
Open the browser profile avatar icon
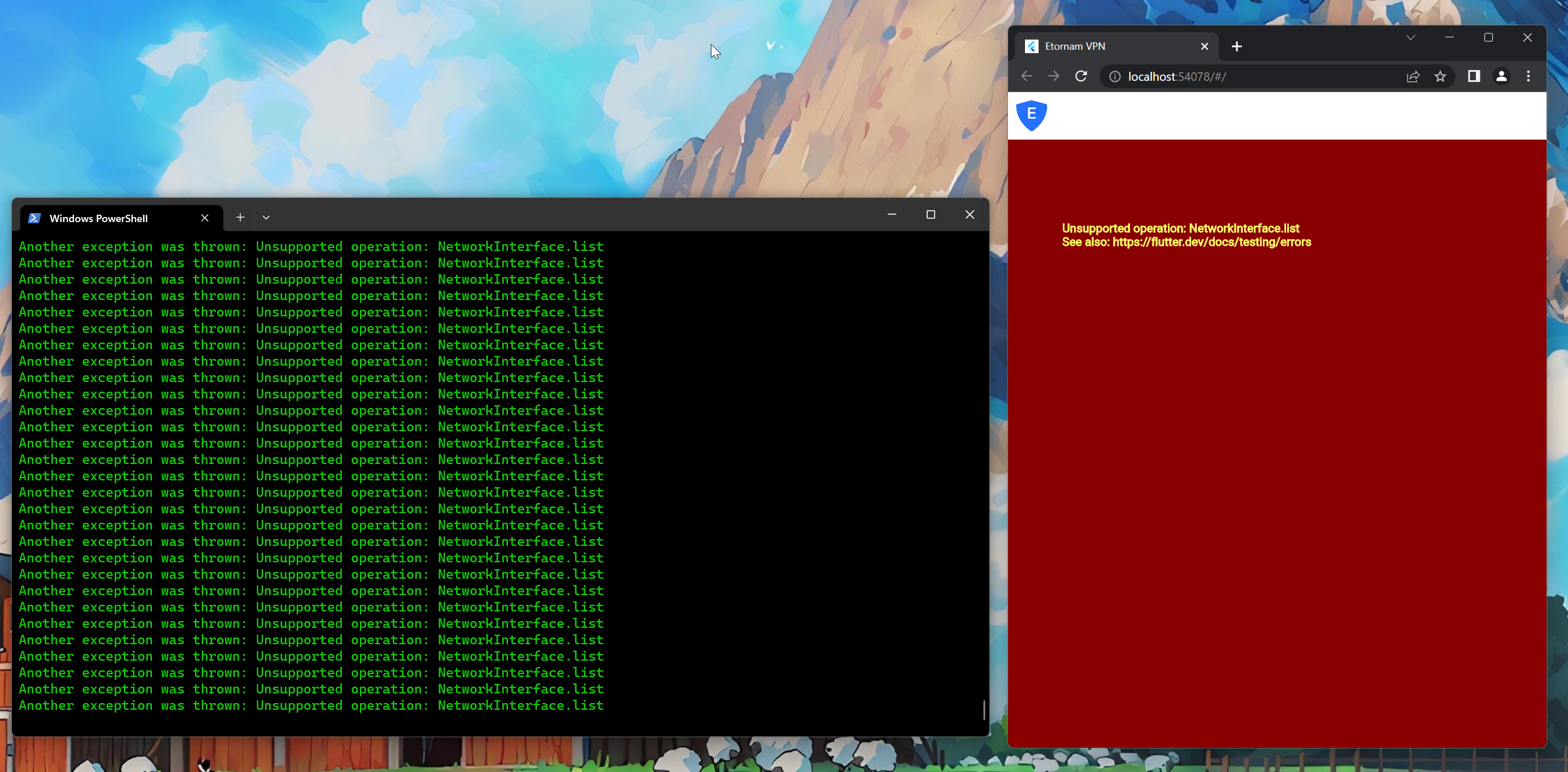[1502, 76]
